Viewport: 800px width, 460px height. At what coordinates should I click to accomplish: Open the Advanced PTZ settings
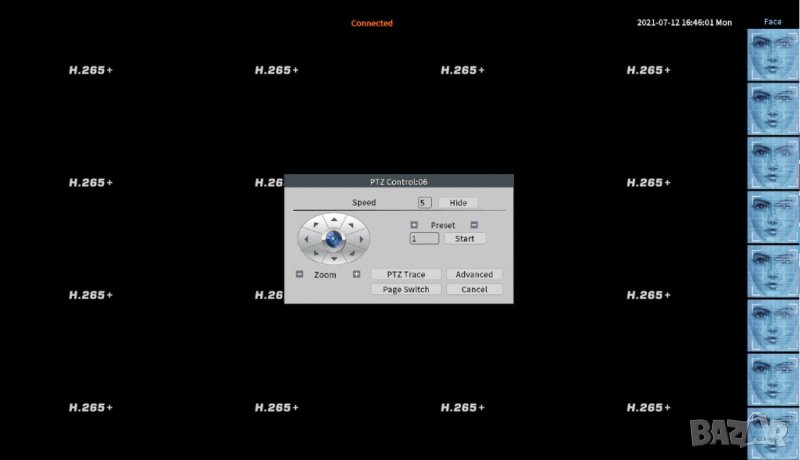(x=474, y=274)
